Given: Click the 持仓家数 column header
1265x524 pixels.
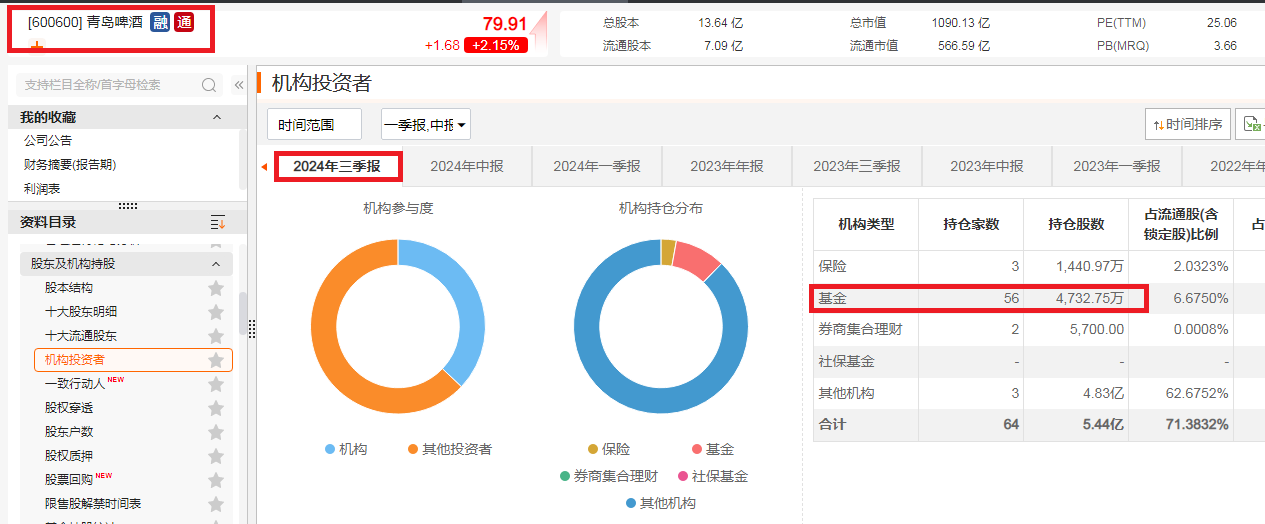Looking at the screenshot, I should pos(971,224).
